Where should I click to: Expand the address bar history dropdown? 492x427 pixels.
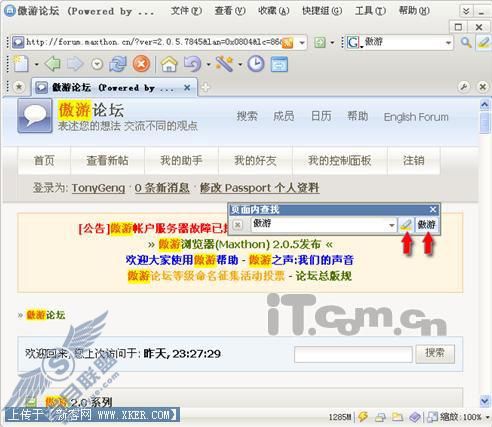[x=302, y=43]
